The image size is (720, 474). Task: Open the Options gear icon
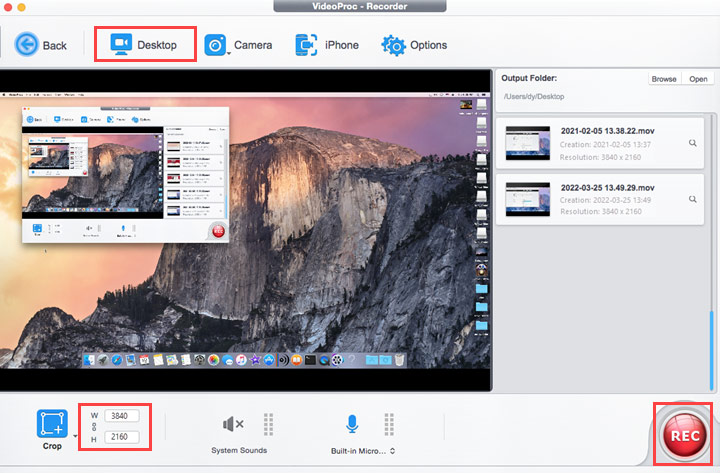tap(393, 45)
